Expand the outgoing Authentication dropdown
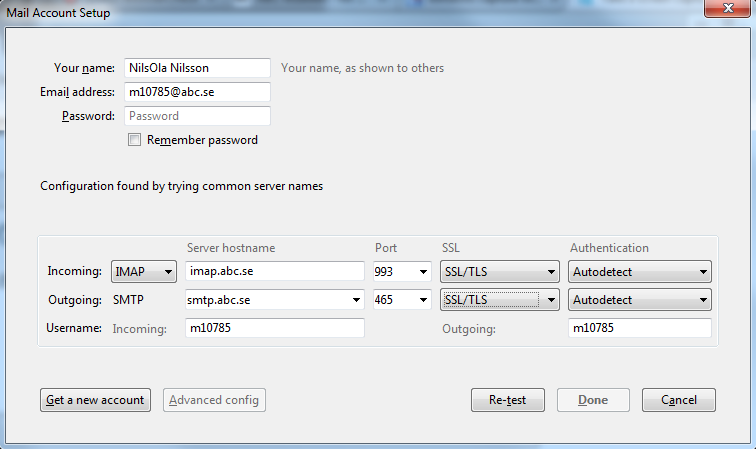 640,299
